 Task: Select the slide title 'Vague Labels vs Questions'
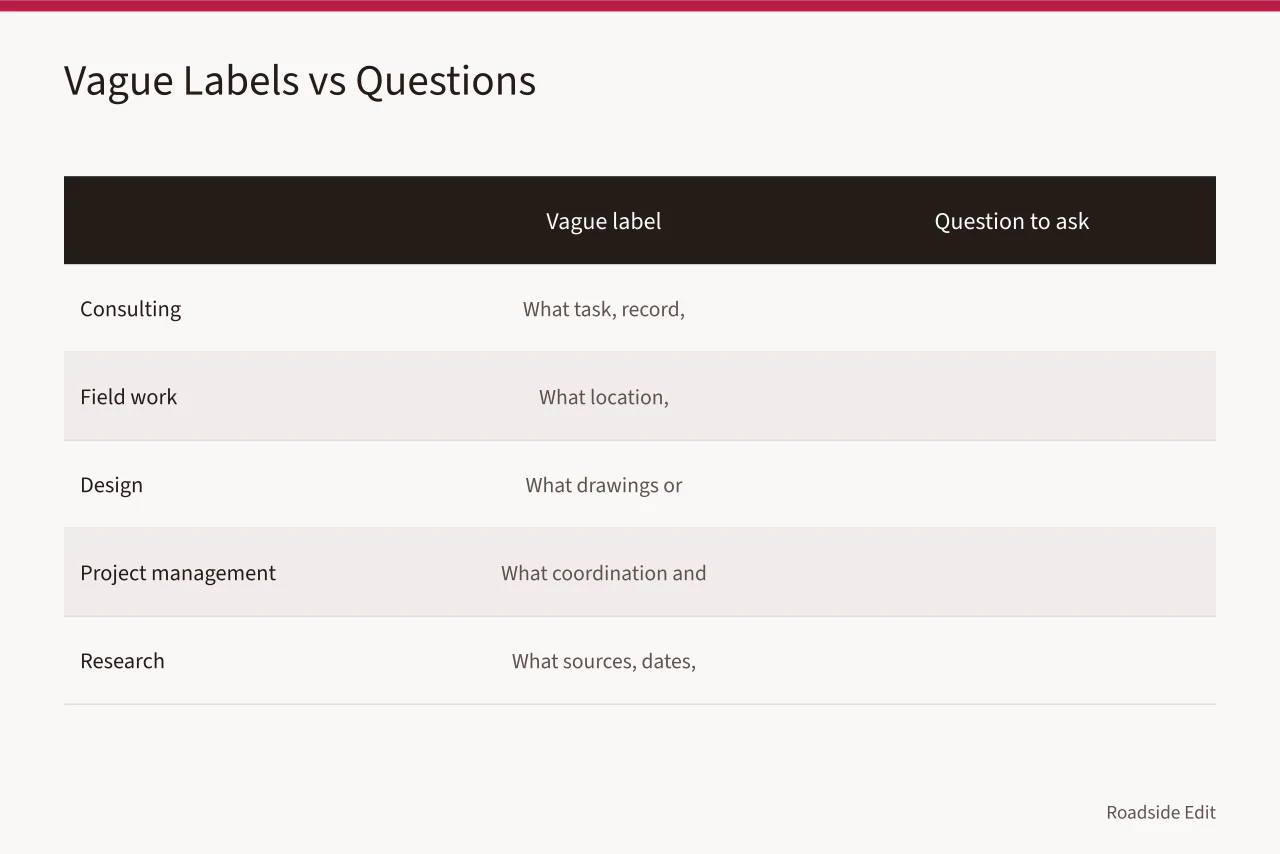pyautogui.click(x=300, y=81)
